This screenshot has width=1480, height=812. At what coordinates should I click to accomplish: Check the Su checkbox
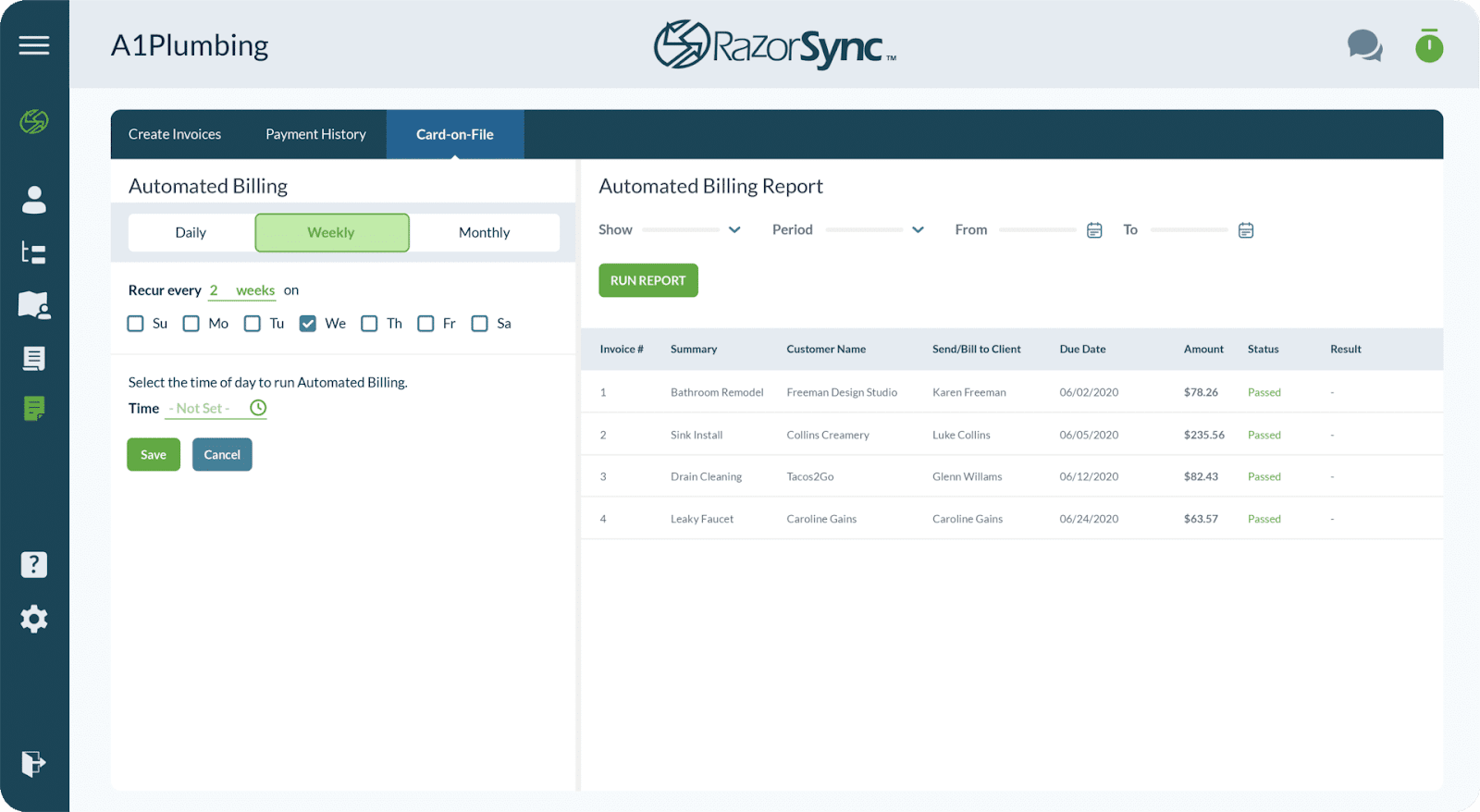coord(135,324)
